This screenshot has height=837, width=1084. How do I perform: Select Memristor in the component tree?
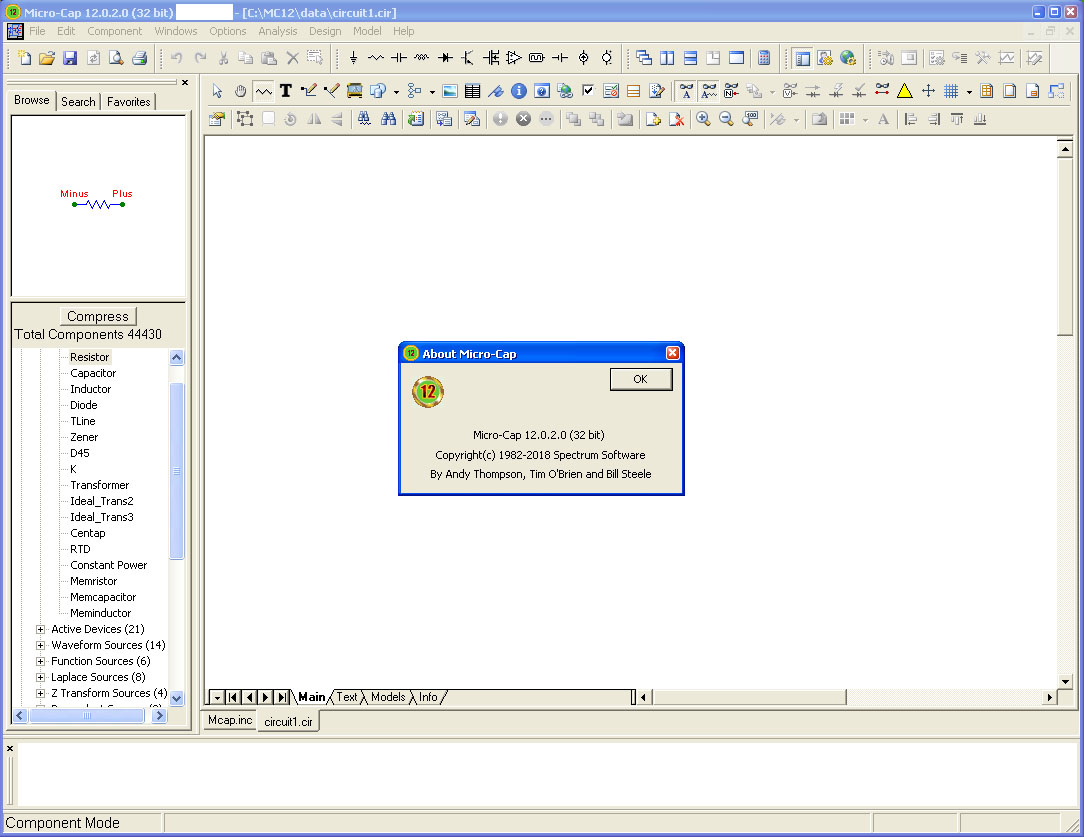(x=93, y=581)
